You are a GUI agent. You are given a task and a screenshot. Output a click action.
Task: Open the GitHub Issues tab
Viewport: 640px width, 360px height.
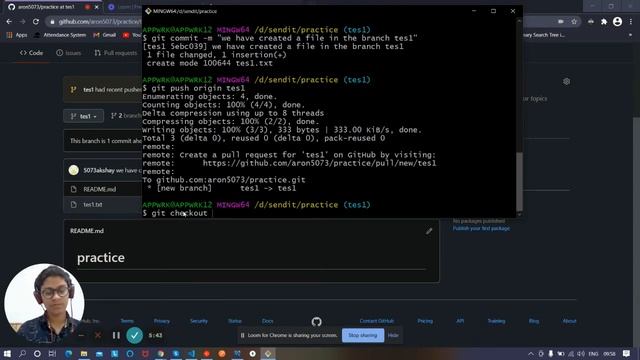pos(69,53)
